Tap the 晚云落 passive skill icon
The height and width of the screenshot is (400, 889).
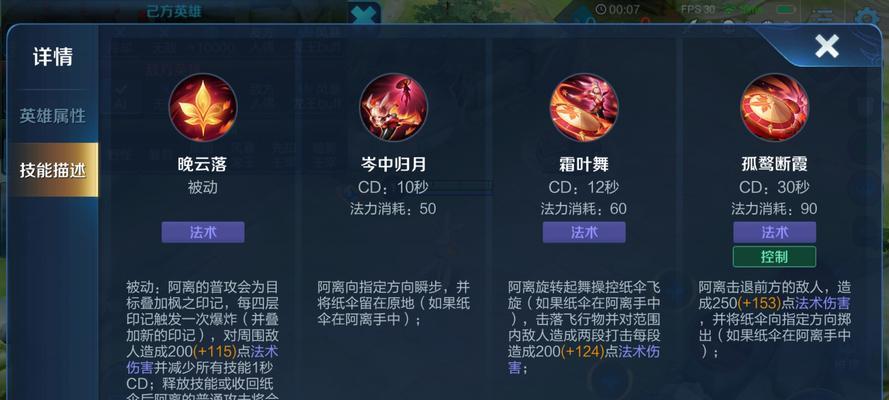203,108
